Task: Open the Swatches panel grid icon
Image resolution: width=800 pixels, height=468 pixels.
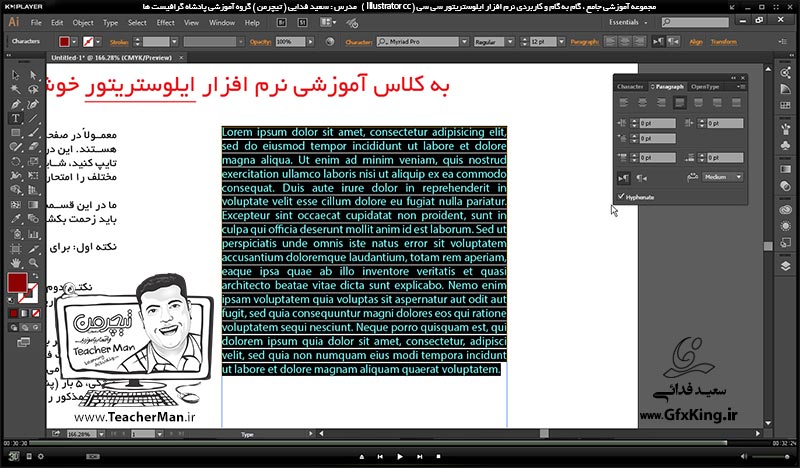Action: 785,105
